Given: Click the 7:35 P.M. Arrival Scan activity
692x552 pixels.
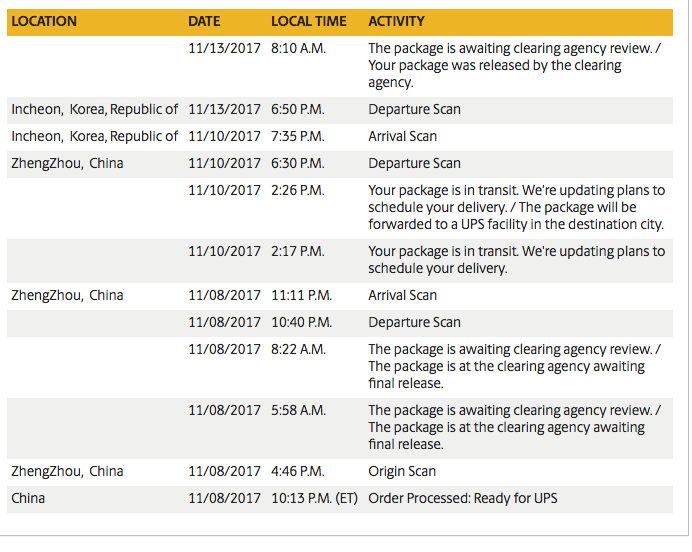Looking at the screenshot, I should click(402, 136).
